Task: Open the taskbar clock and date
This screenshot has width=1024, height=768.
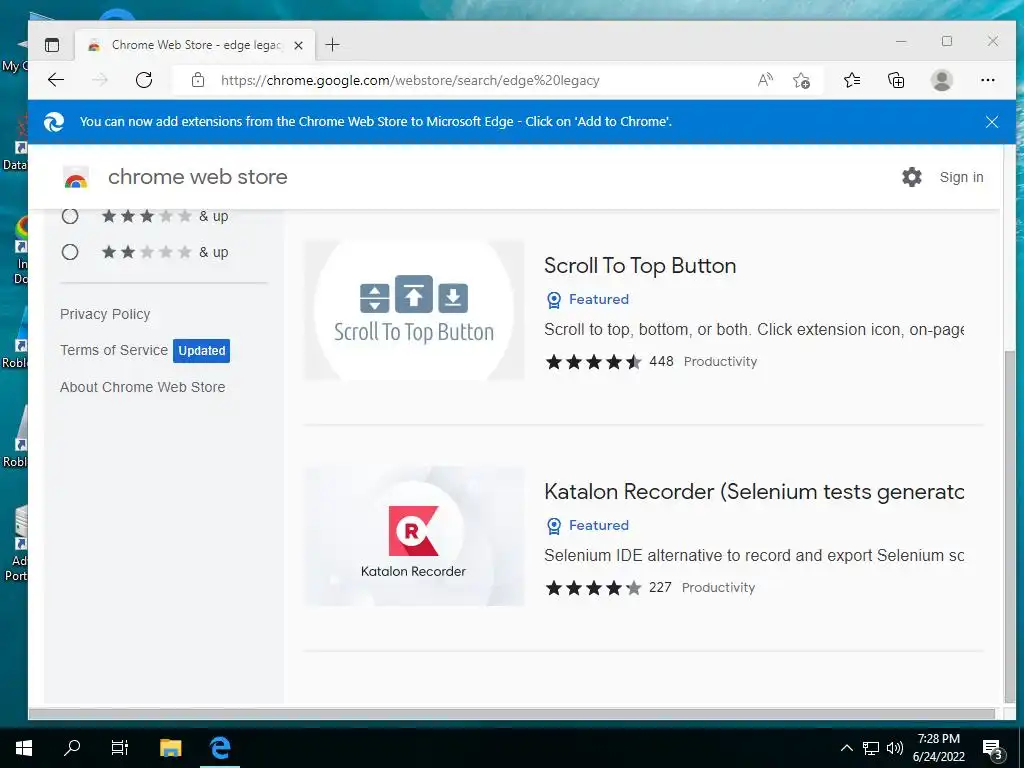Action: [x=939, y=748]
